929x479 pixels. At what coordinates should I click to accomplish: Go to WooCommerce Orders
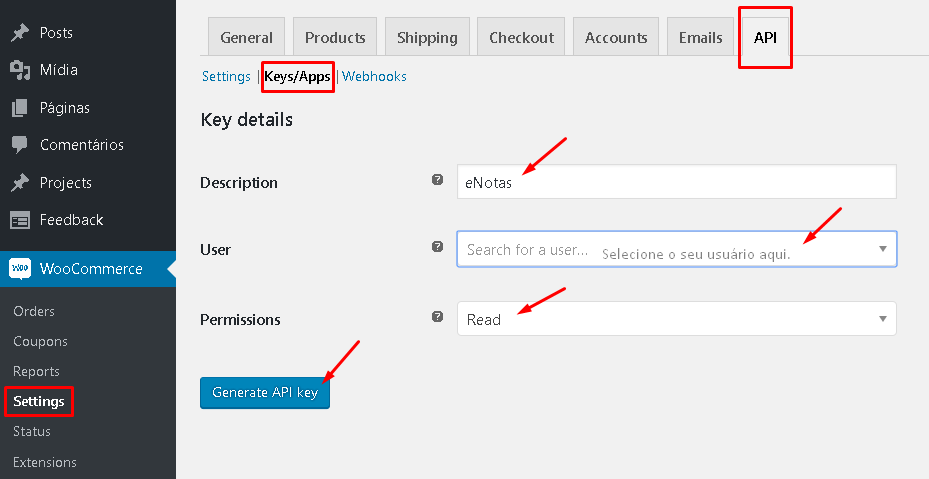(34, 311)
